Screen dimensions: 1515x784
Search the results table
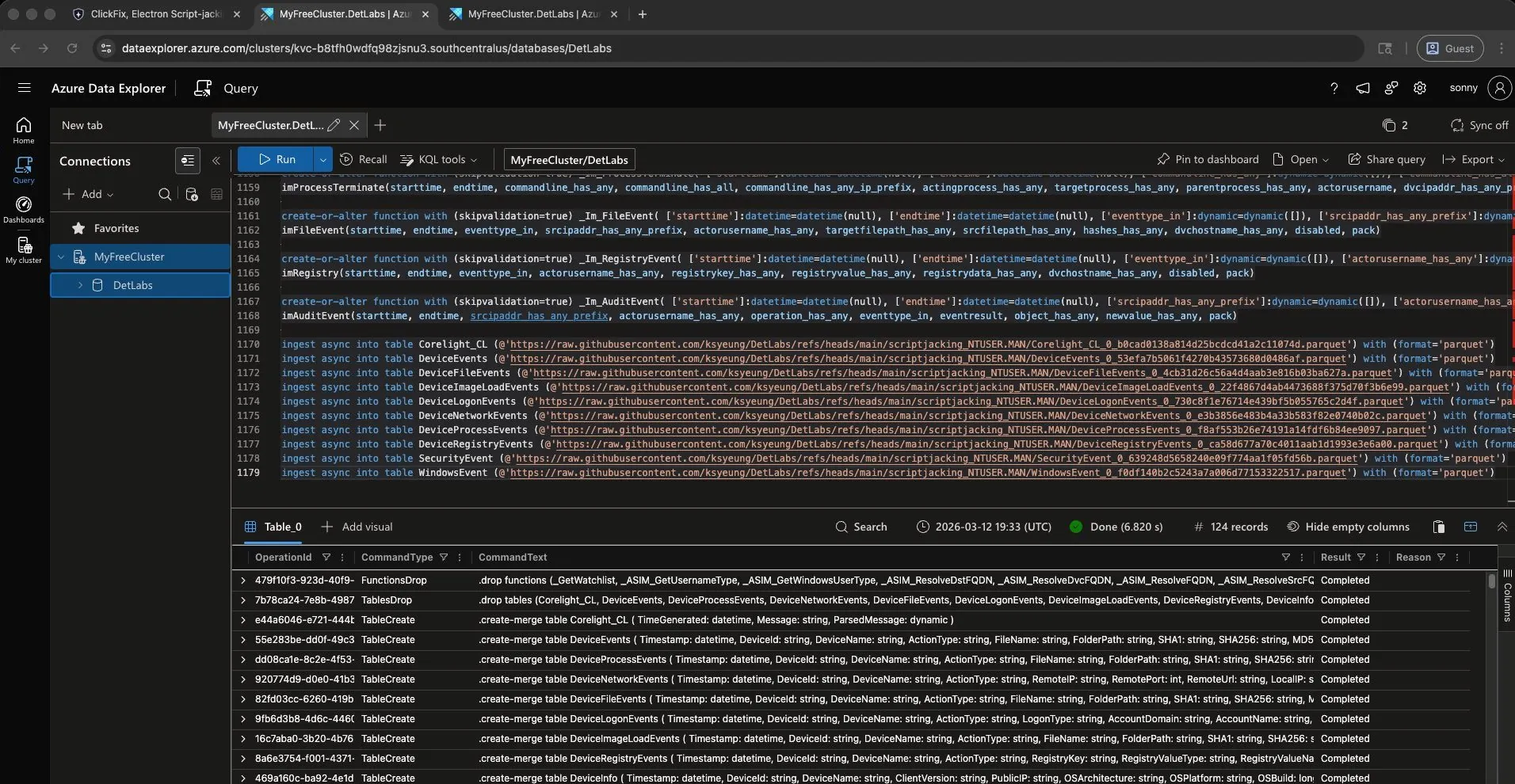tap(861, 527)
